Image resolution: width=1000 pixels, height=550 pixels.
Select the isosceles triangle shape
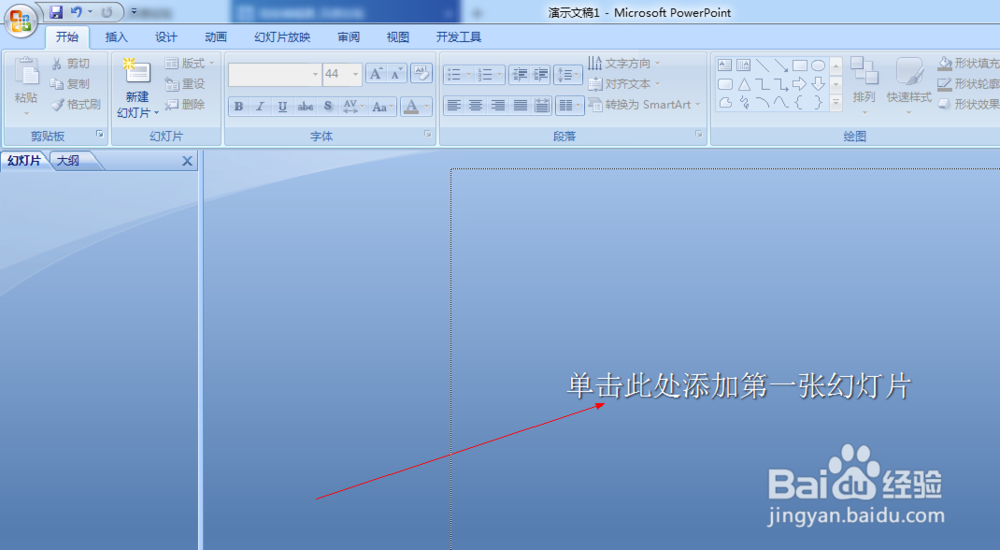(x=744, y=84)
